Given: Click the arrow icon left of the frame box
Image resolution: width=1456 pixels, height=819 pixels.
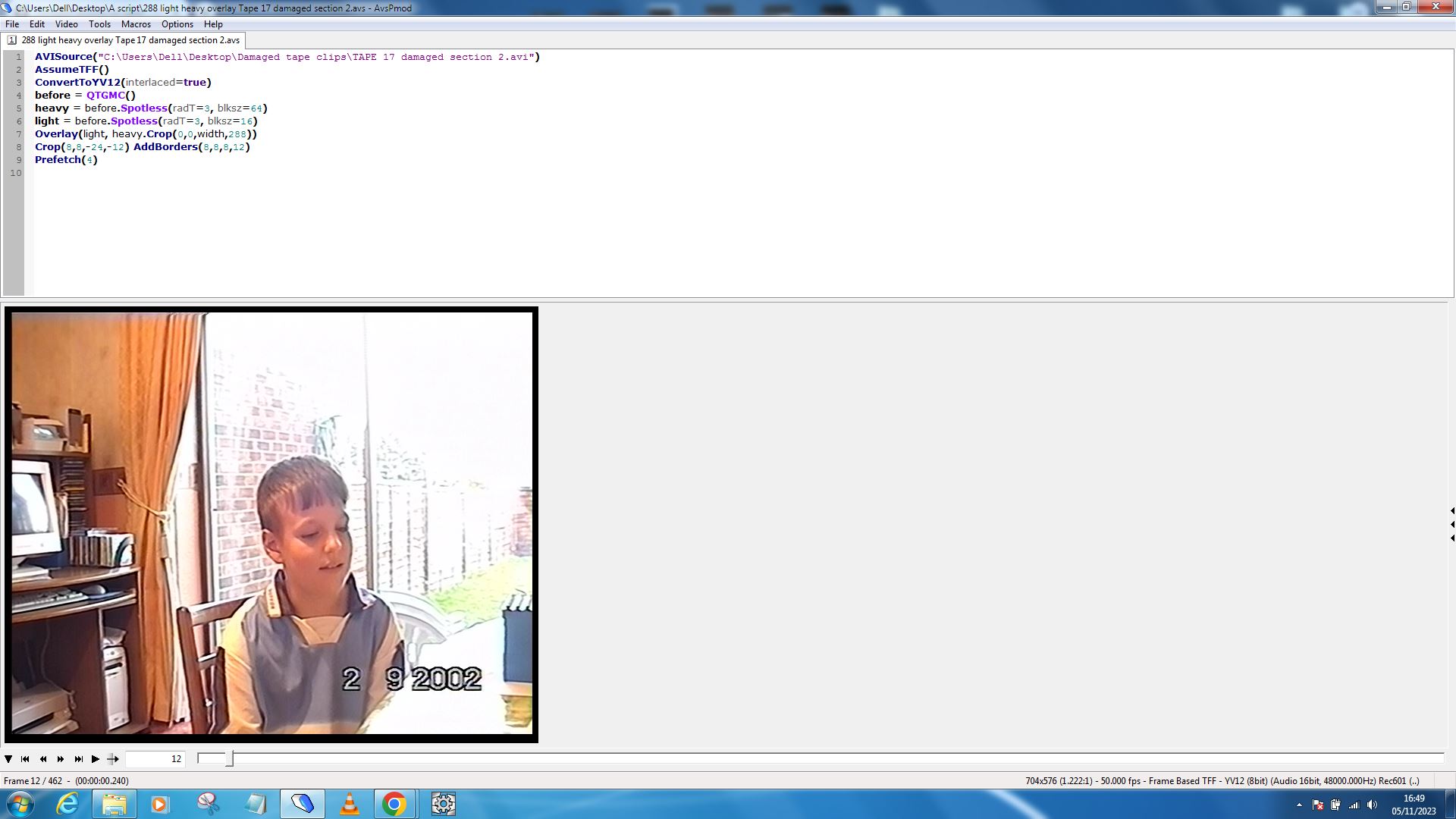Looking at the screenshot, I should click(x=113, y=759).
